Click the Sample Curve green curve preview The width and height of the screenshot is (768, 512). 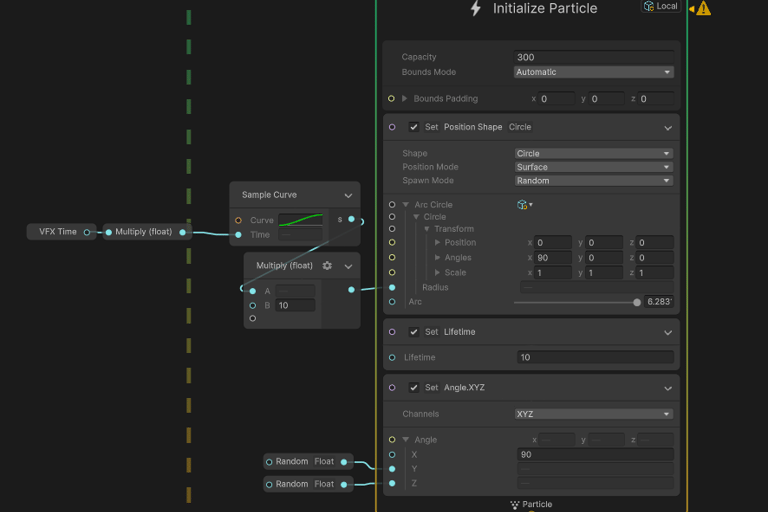pyautogui.click(x=300, y=220)
